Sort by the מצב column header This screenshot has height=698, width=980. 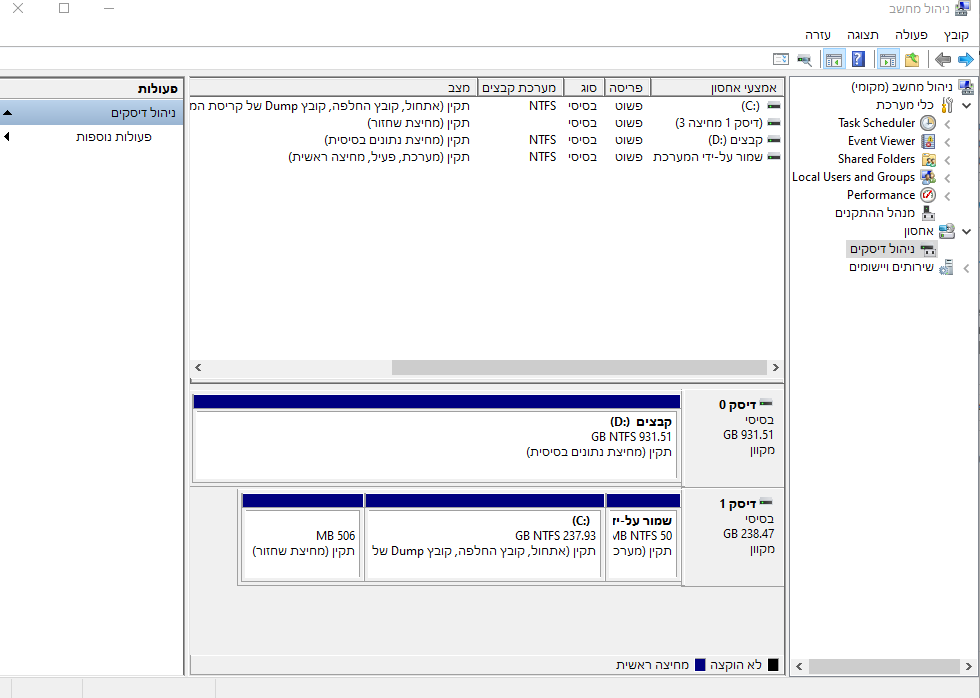[x=334, y=87]
